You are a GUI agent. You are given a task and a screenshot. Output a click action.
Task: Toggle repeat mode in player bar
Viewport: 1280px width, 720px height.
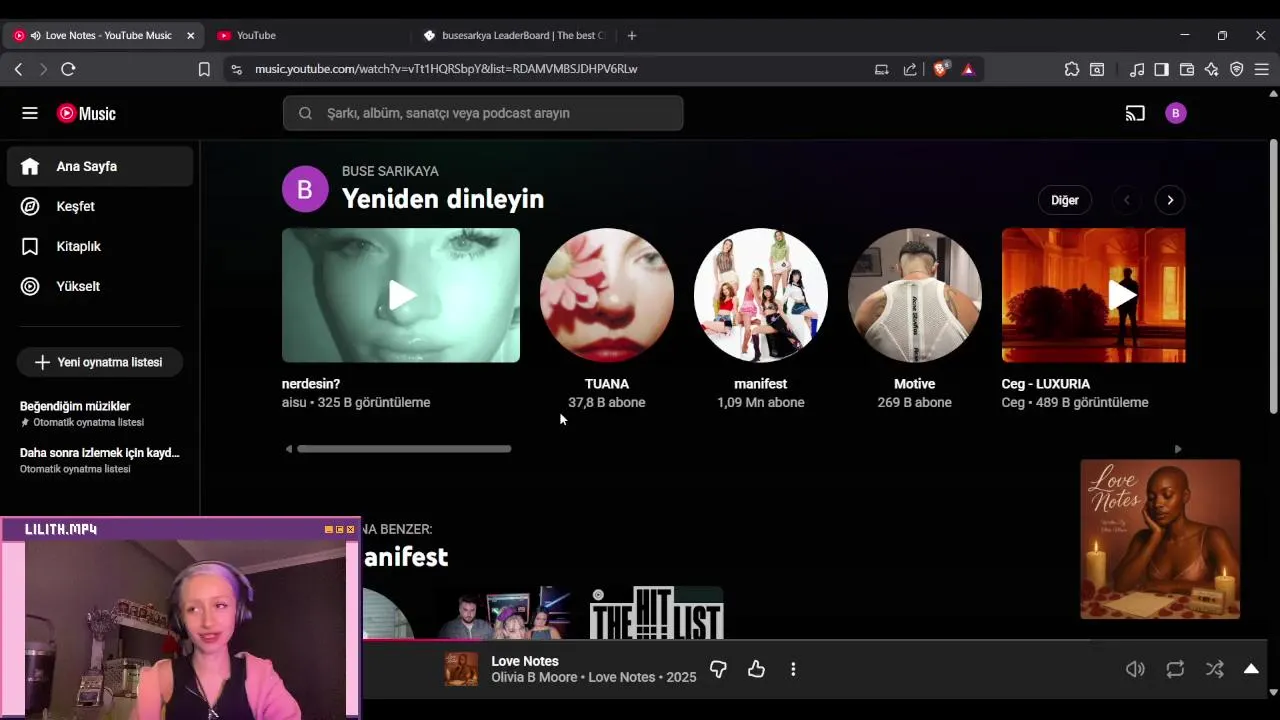[1175, 669]
